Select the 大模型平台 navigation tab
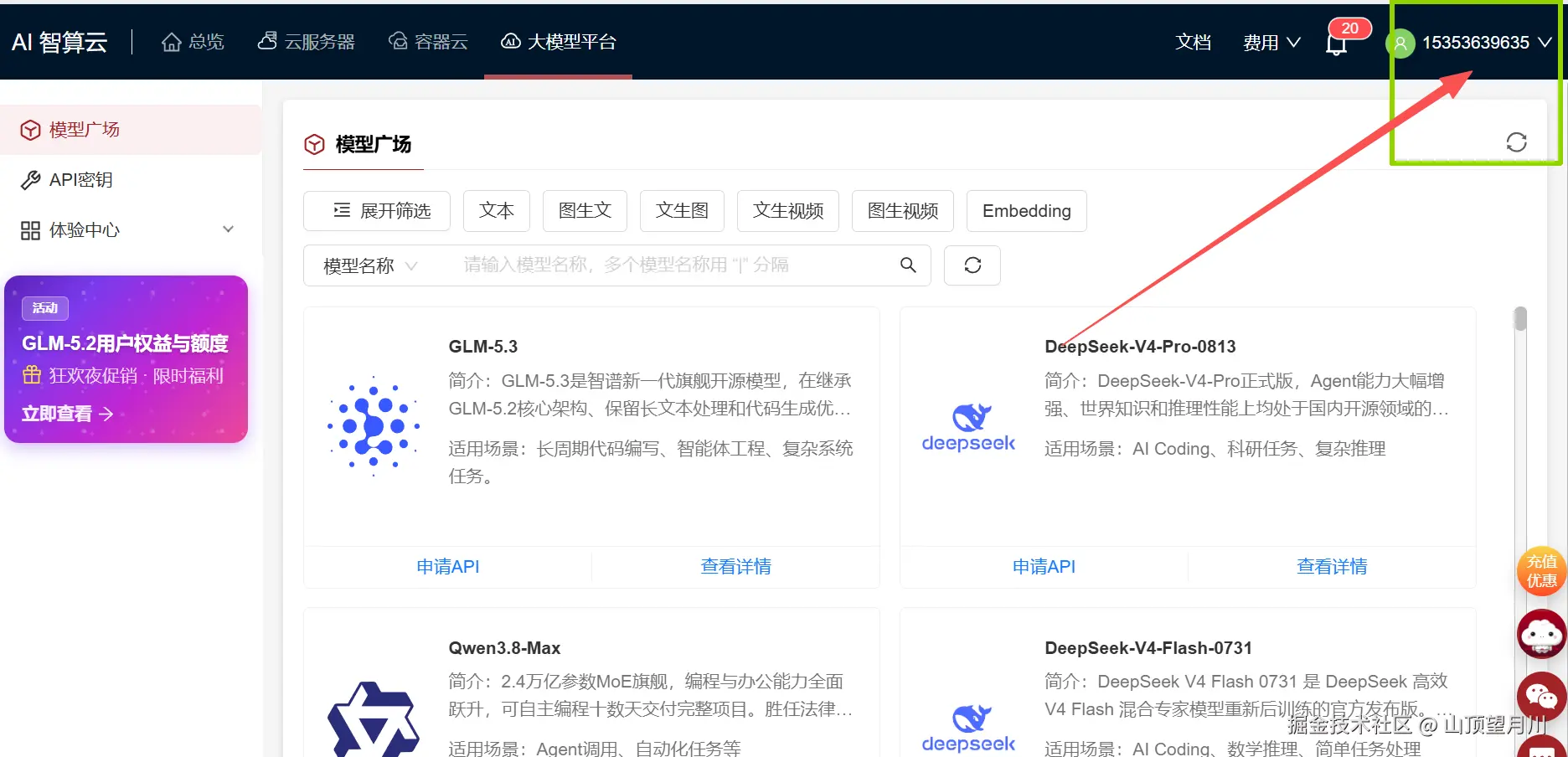The height and width of the screenshot is (757, 1568). point(559,42)
